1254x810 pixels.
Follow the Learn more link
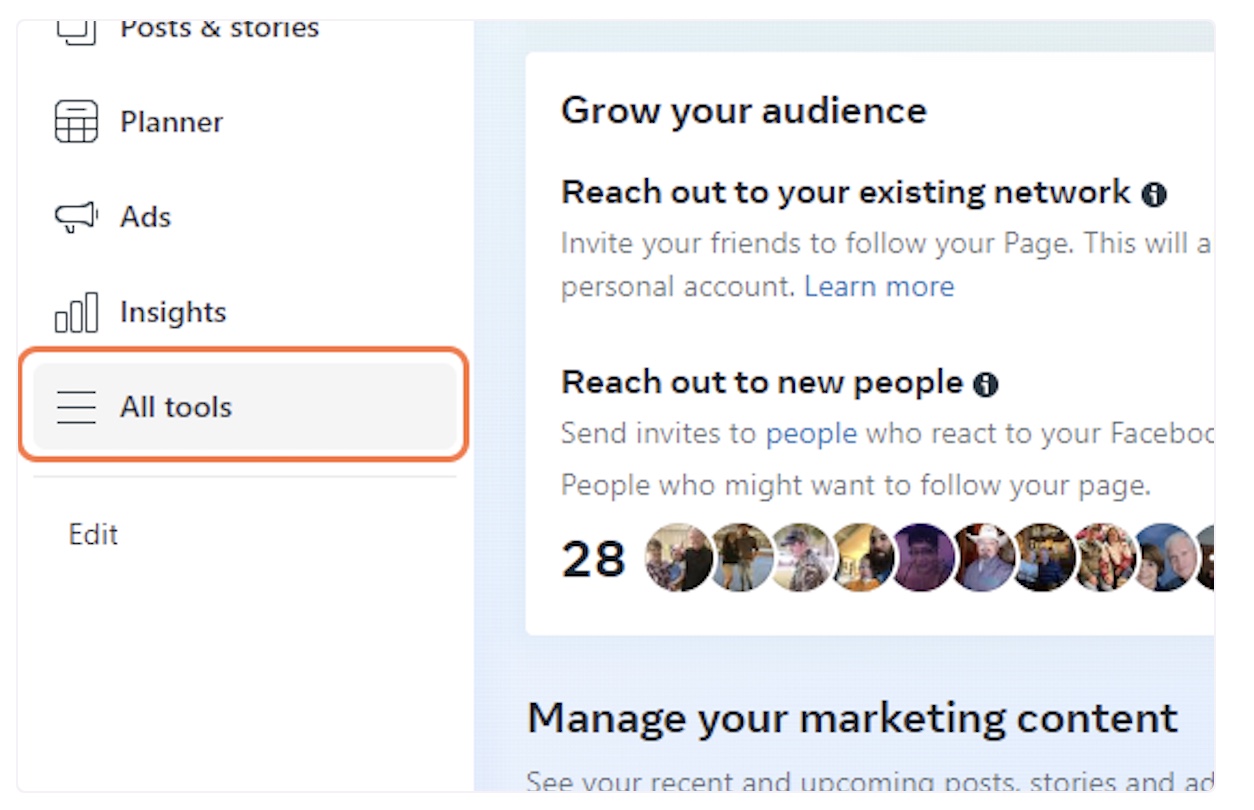[879, 287]
